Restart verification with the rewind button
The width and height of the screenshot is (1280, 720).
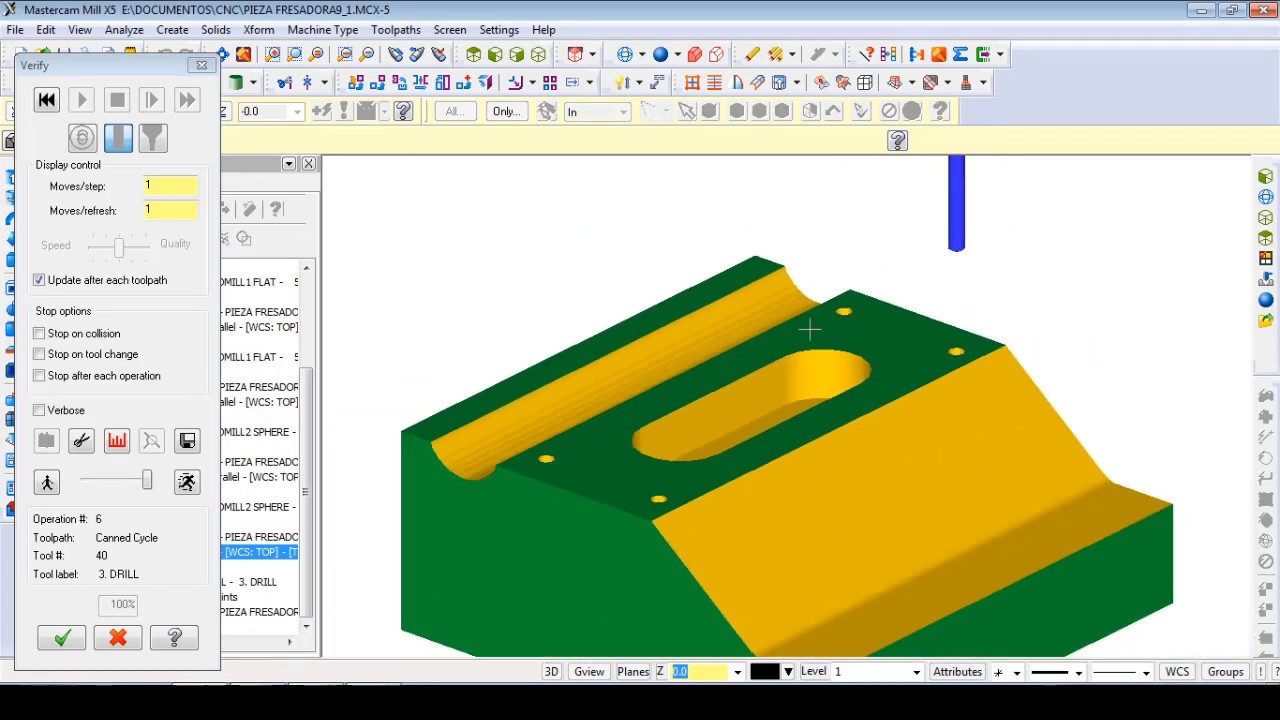pos(46,100)
